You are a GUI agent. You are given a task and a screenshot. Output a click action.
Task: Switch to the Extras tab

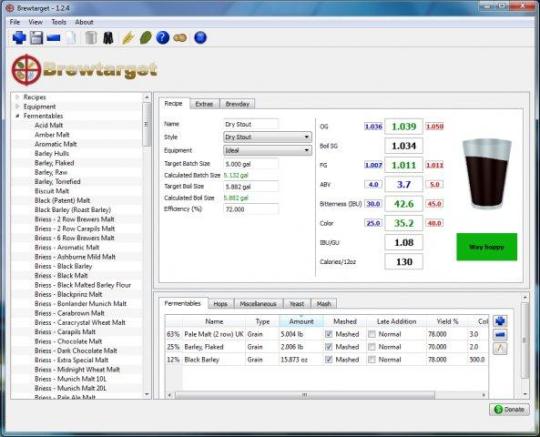pos(204,104)
